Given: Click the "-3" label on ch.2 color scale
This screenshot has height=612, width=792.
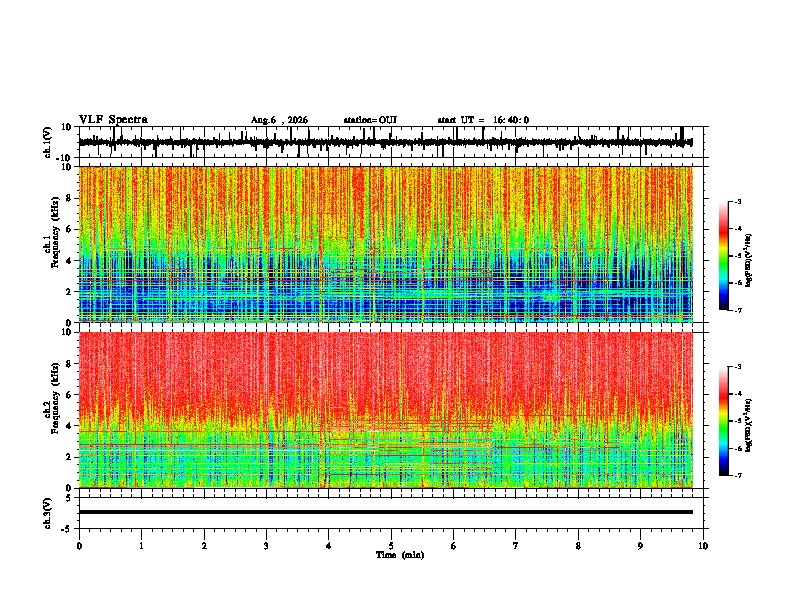Looking at the screenshot, I should click(x=737, y=367).
